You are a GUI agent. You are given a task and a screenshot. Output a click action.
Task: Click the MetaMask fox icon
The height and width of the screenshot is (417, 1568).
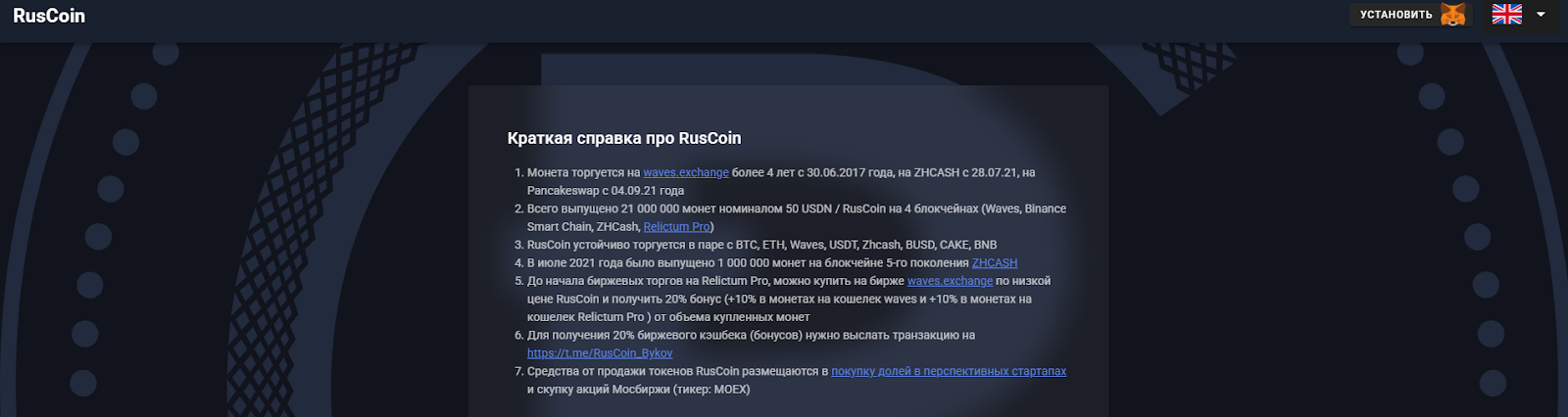click(x=1453, y=15)
